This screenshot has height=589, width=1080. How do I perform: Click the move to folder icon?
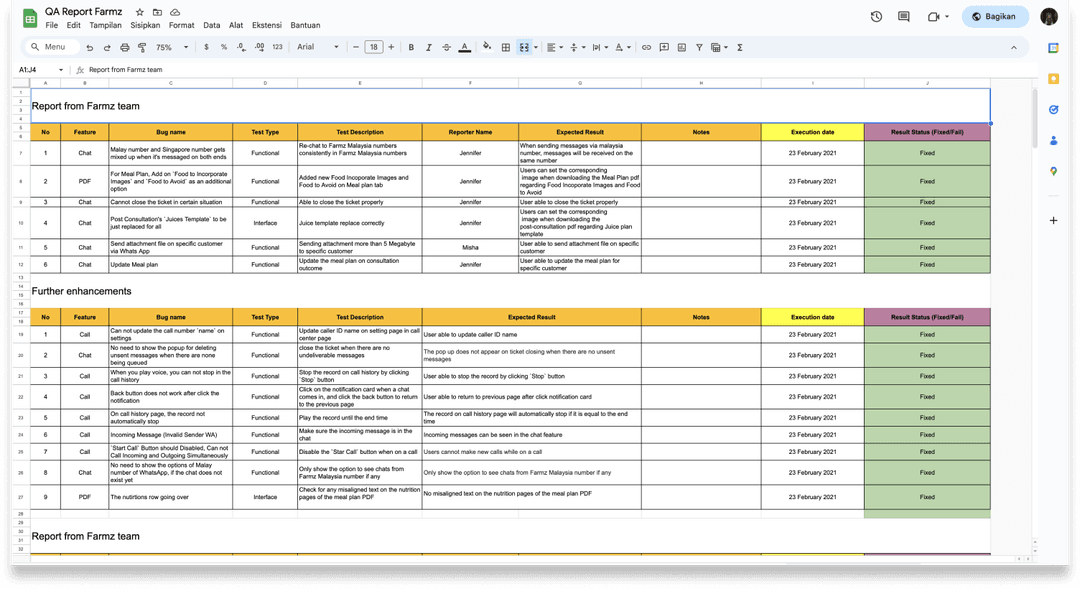point(157,12)
